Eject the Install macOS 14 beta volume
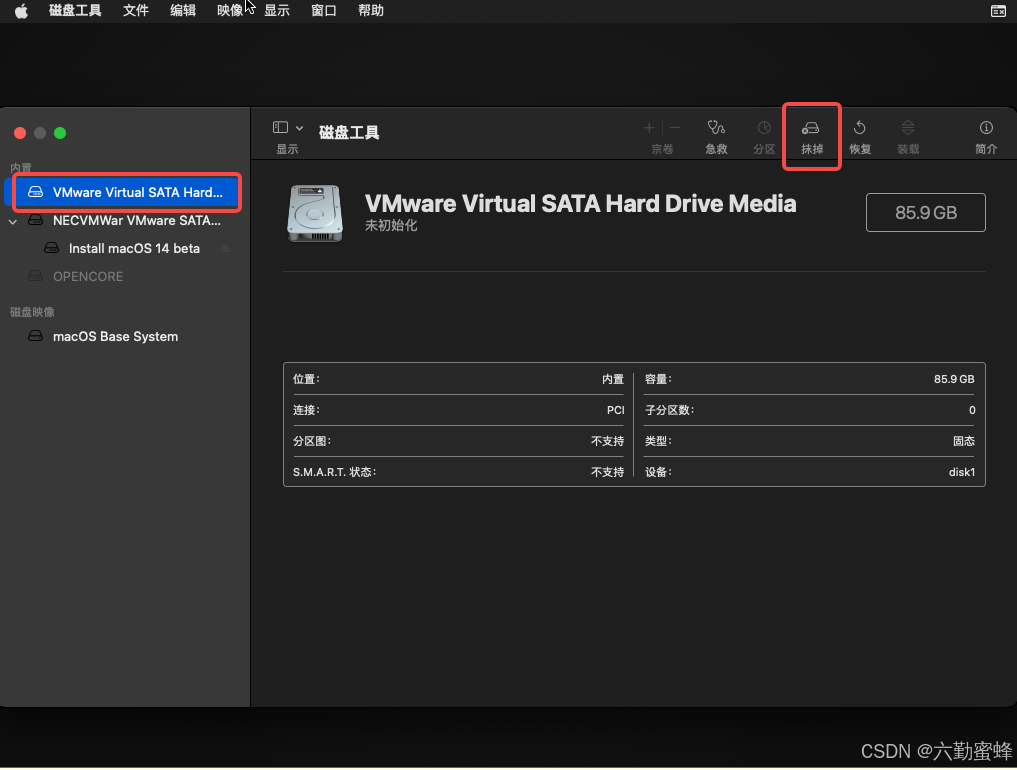The width and height of the screenshot is (1017, 770). (x=226, y=248)
